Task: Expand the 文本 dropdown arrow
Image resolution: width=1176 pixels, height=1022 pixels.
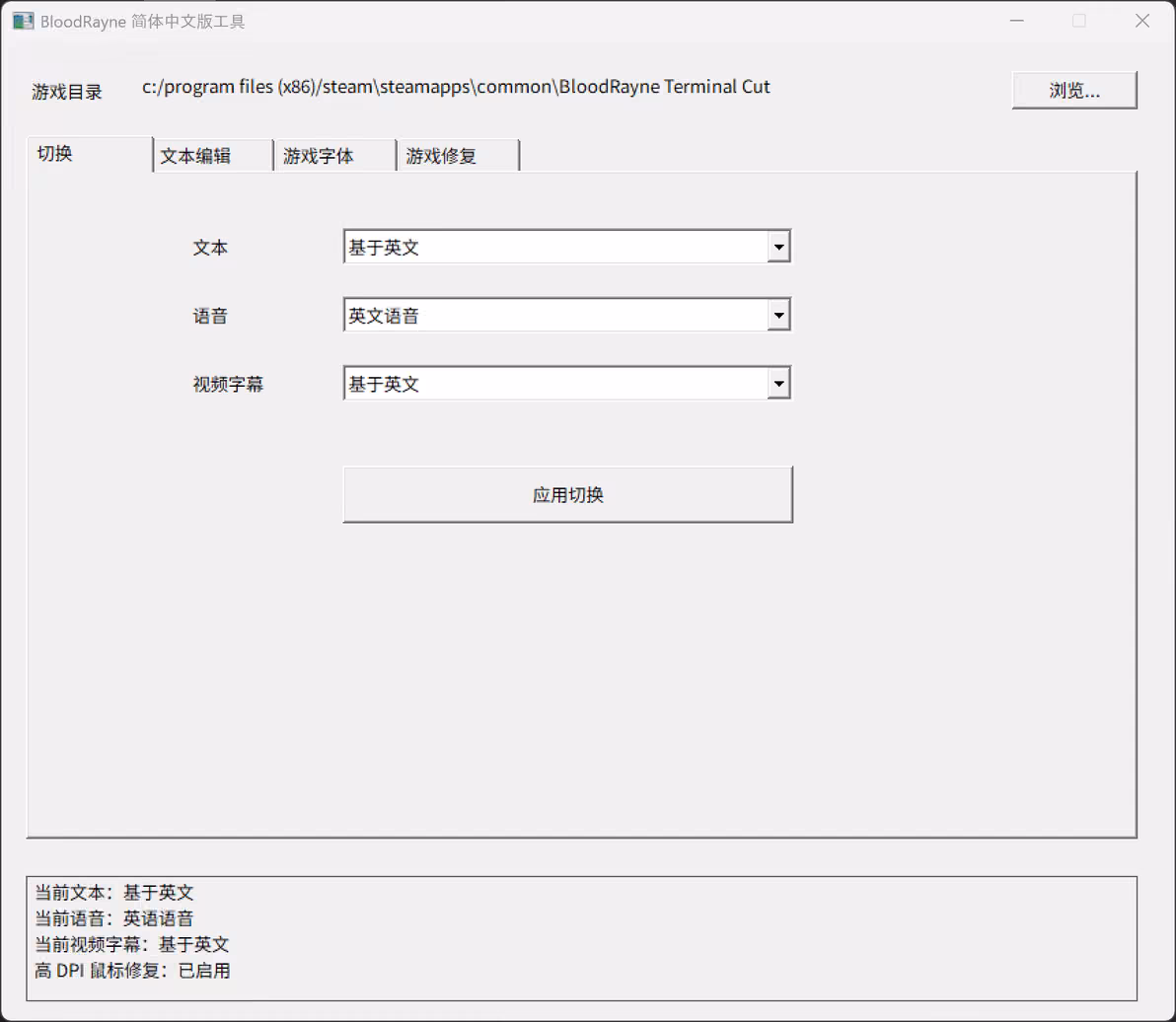Action: [778, 247]
